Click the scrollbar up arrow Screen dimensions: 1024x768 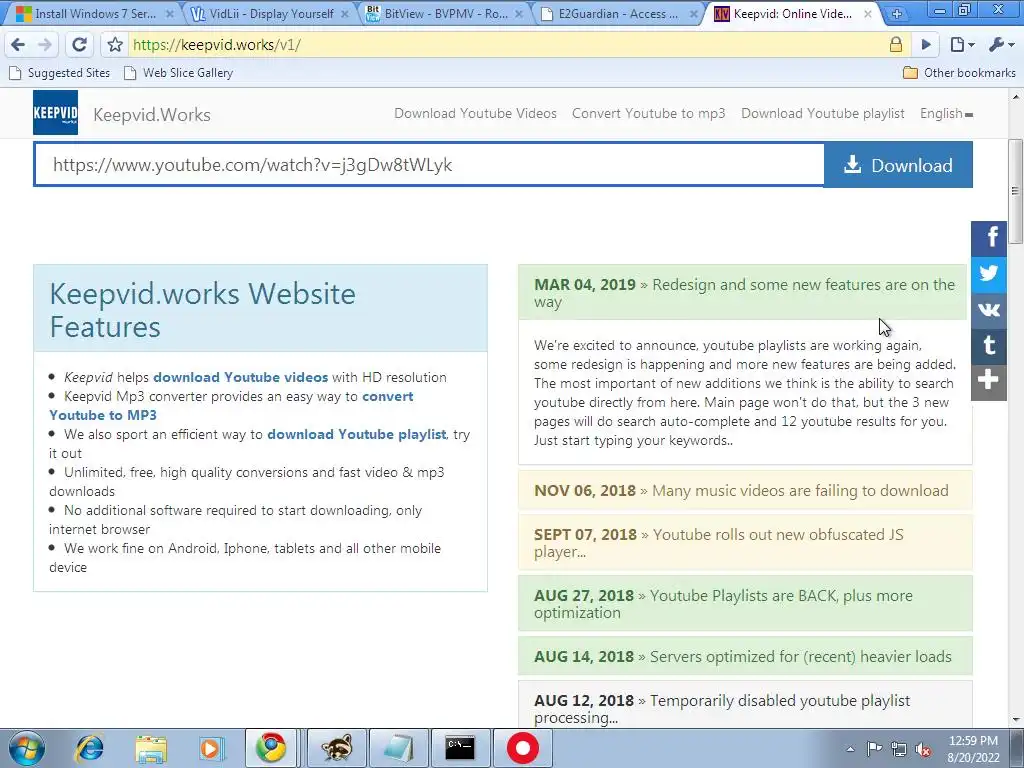pyautogui.click(x=1016, y=97)
